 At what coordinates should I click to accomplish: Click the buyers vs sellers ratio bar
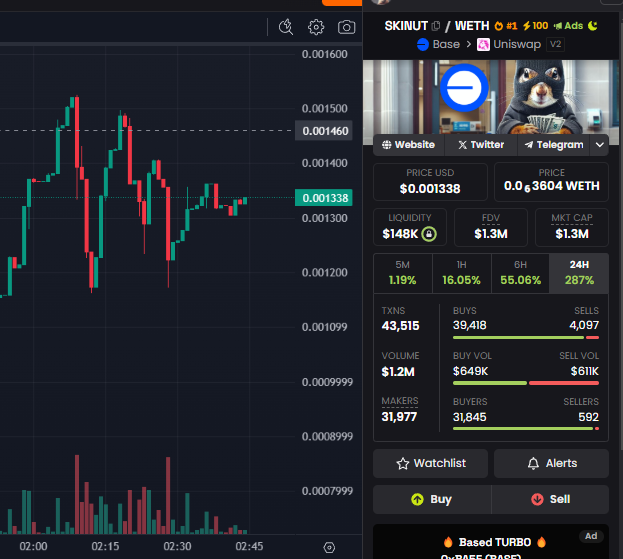(526, 429)
